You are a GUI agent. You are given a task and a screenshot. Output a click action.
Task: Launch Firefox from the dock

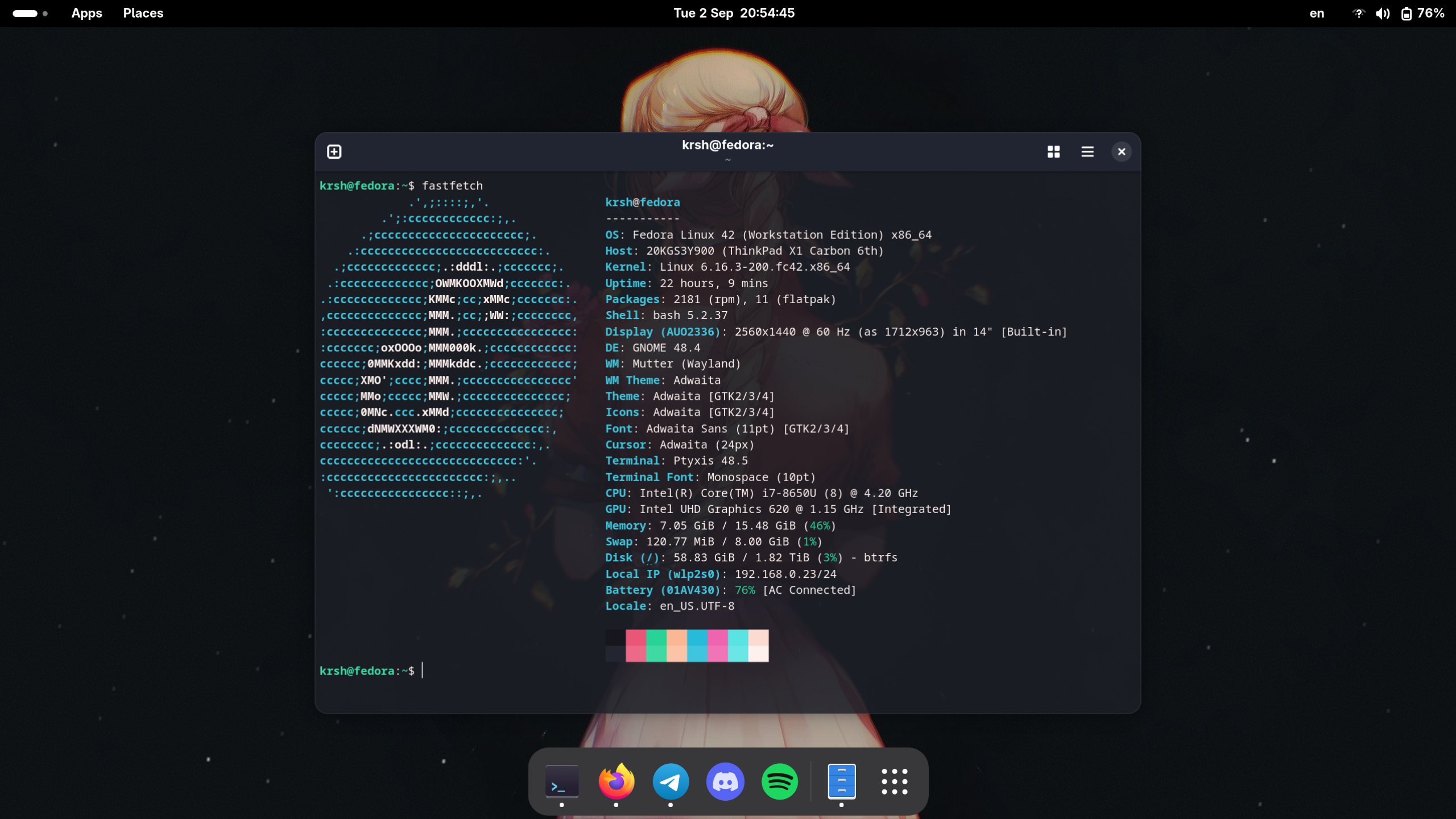[616, 781]
